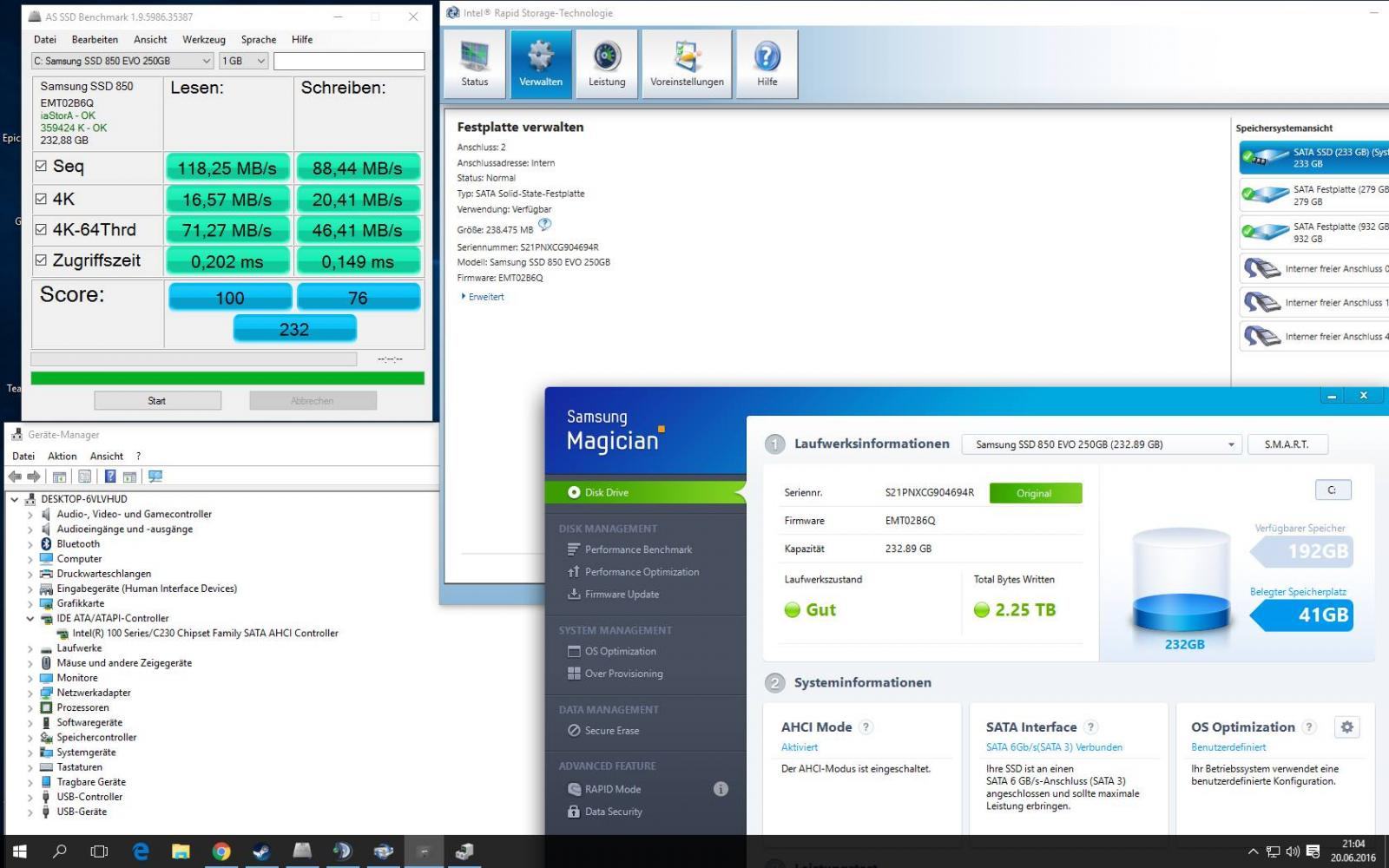Image resolution: width=1389 pixels, height=868 pixels.
Task: Uncheck the Seq benchmark checkbox
Action: click(x=41, y=166)
